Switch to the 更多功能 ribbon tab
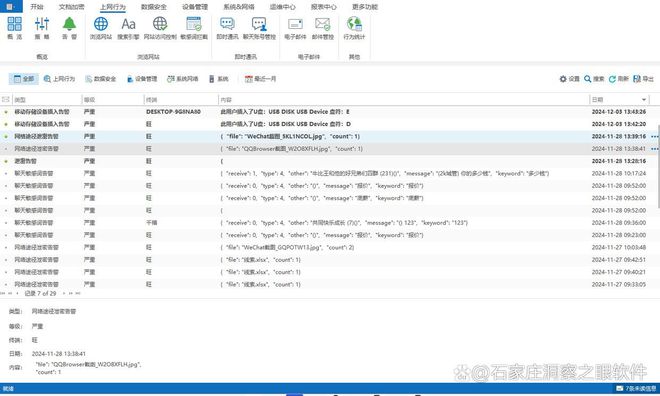Viewport: 660px width, 396px height. coord(365,7)
